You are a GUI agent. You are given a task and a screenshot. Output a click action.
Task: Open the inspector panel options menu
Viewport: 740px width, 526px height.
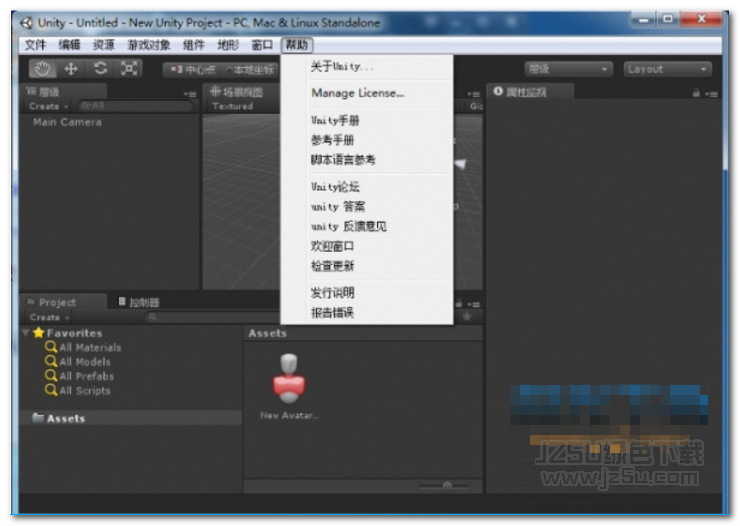tap(711, 94)
